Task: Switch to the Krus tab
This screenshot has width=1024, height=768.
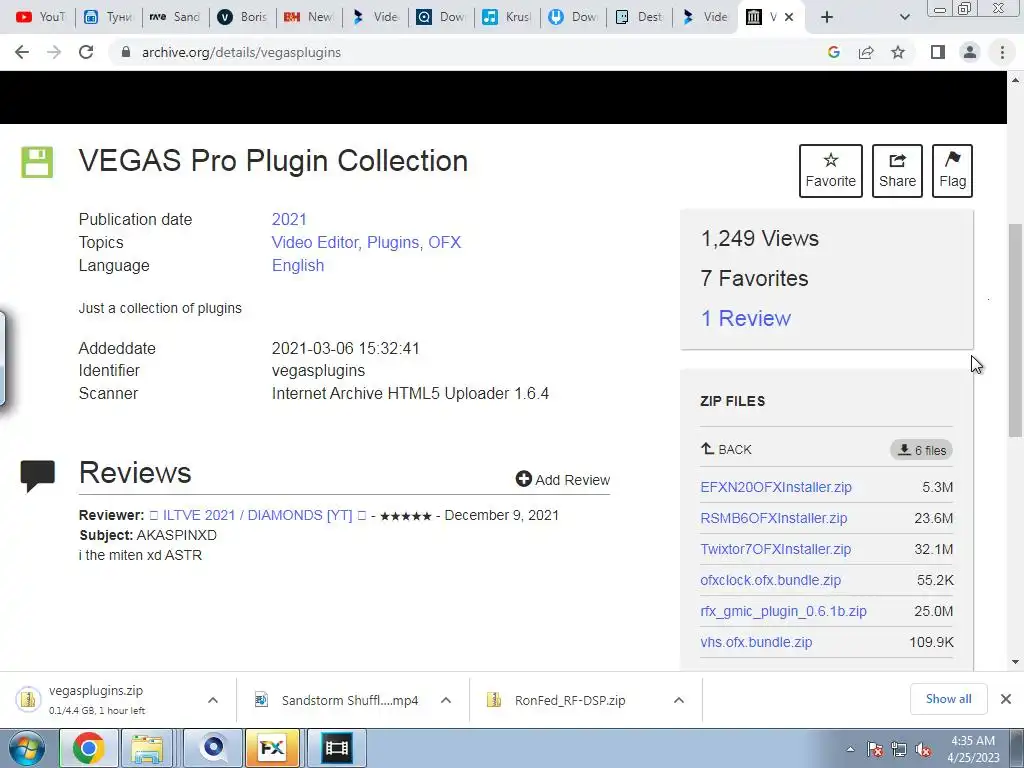Action: tap(507, 17)
